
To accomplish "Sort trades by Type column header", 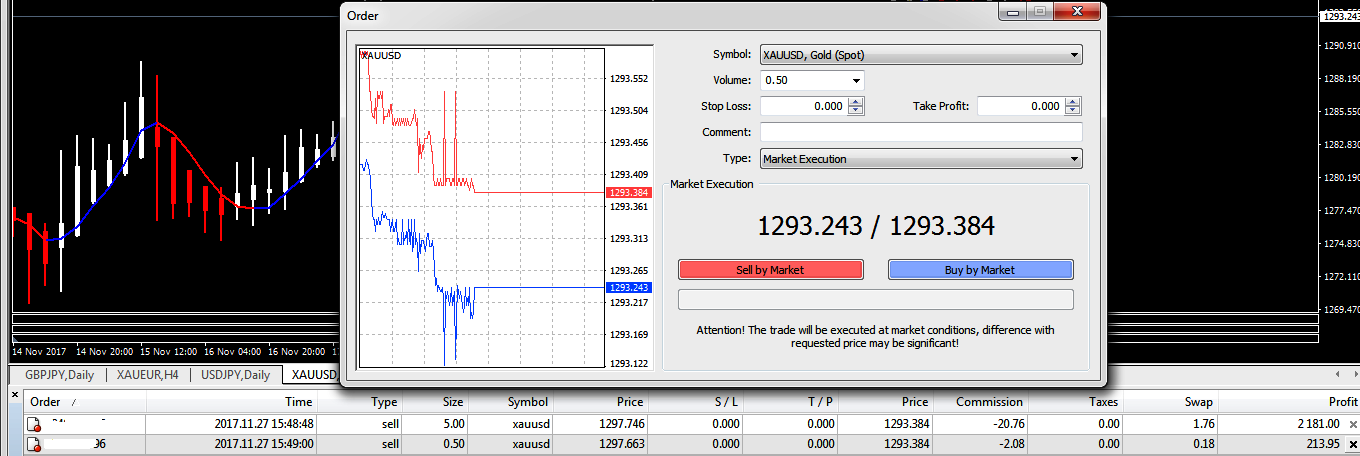I will [x=361, y=402].
